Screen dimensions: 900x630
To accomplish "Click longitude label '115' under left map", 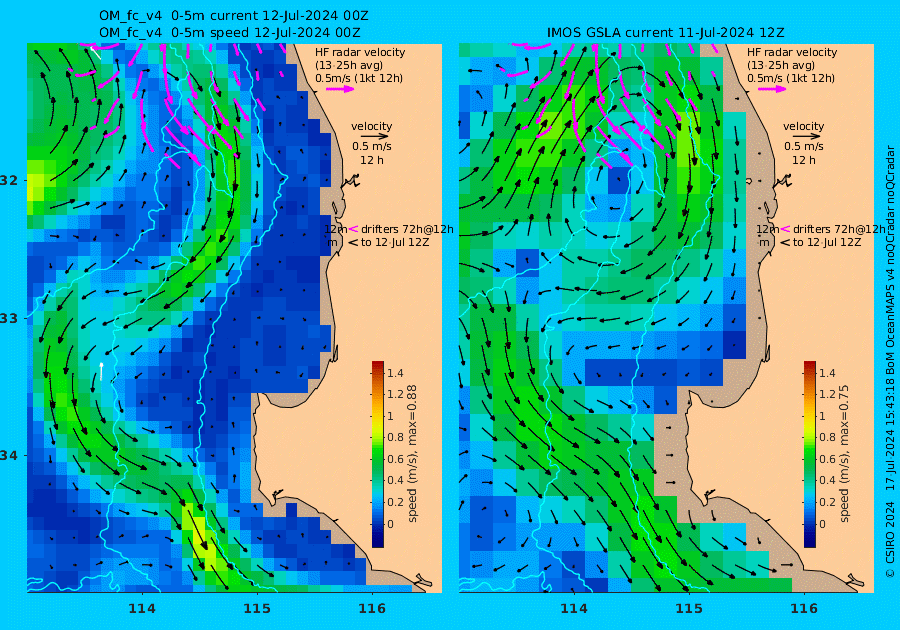I will pyautogui.click(x=257, y=609).
